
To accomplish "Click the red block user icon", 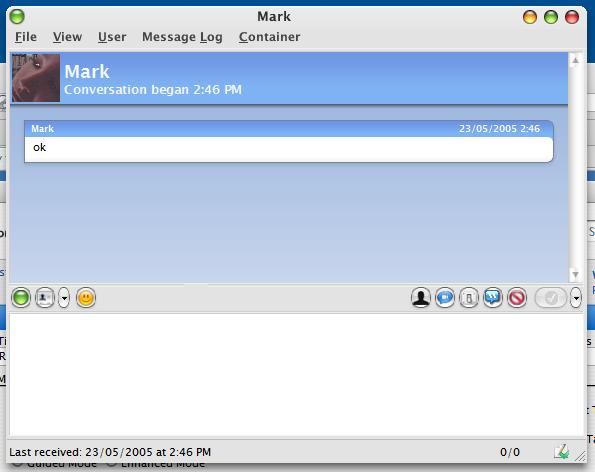I will tap(517, 298).
